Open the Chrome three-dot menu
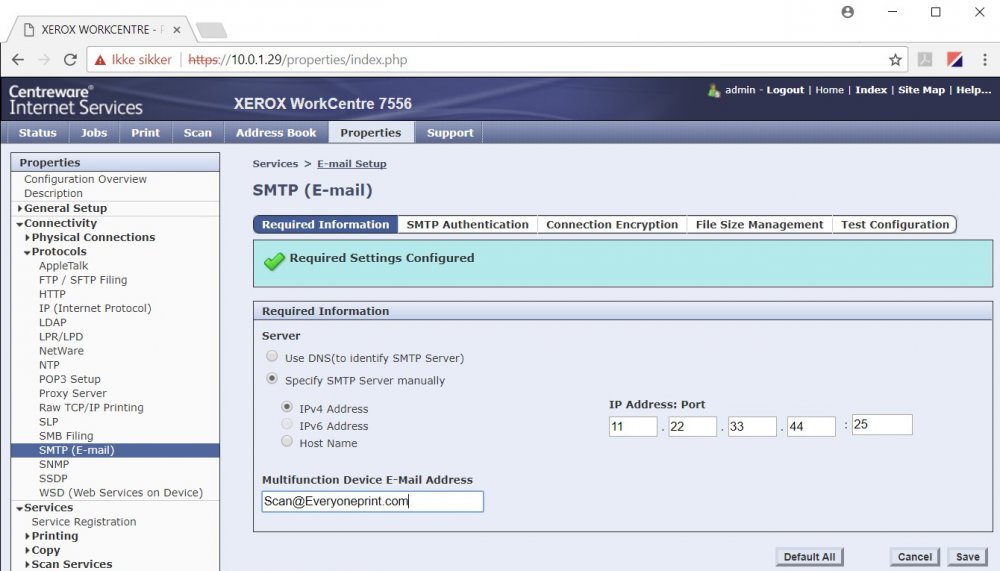The height and width of the screenshot is (571, 1000). coord(983,60)
